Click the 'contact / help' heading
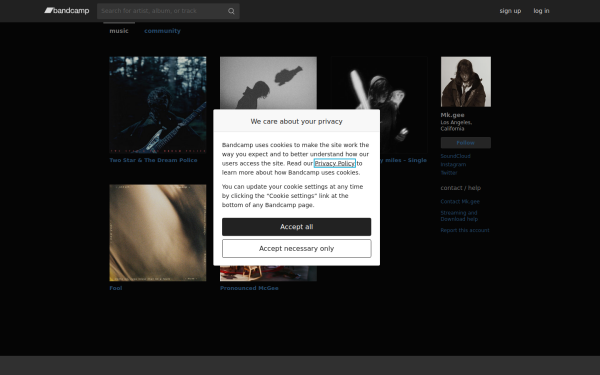The width and height of the screenshot is (600, 375). [461, 188]
